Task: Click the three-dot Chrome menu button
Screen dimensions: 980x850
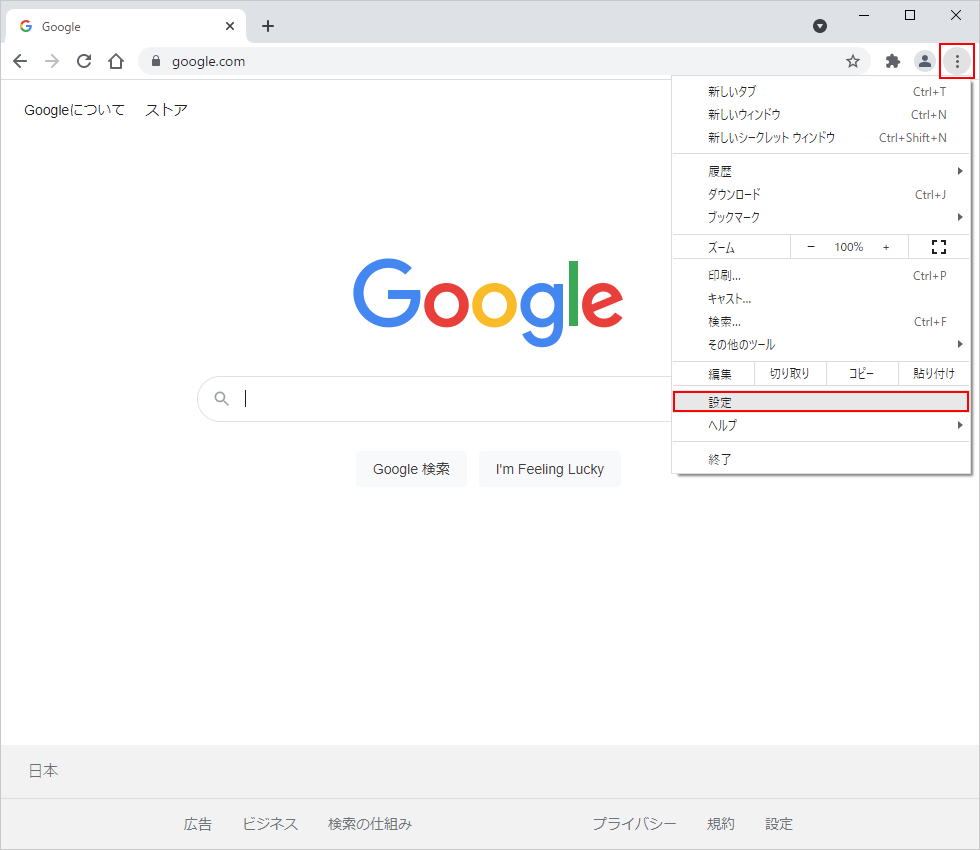Action: coord(957,61)
